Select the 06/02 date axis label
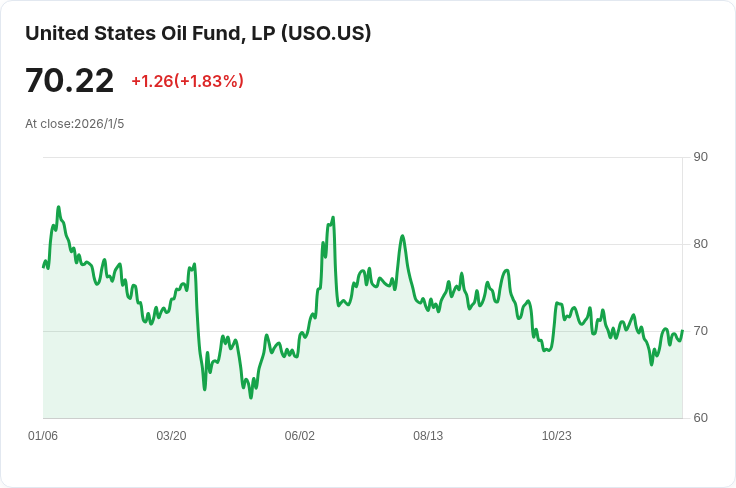The height and width of the screenshot is (488, 736). coord(300,436)
